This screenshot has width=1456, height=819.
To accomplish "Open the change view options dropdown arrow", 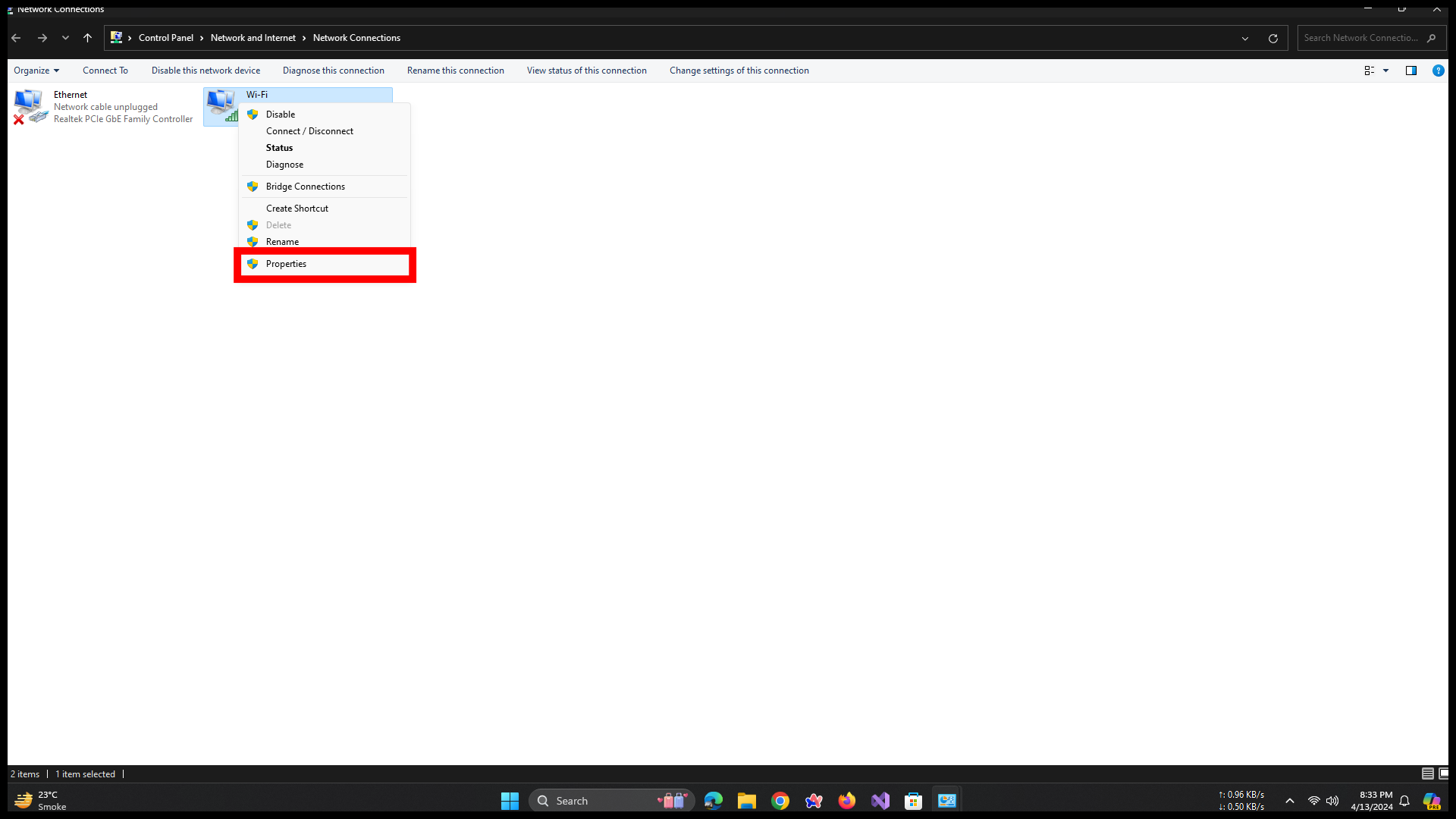I will (x=1386, y=71).
